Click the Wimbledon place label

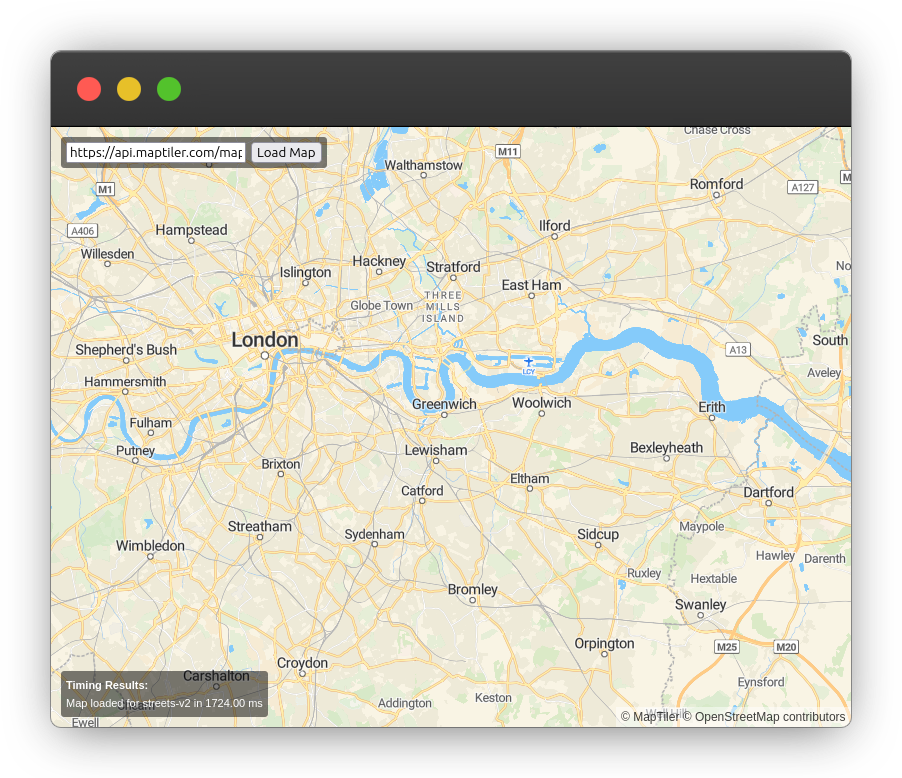coord(150,546)
